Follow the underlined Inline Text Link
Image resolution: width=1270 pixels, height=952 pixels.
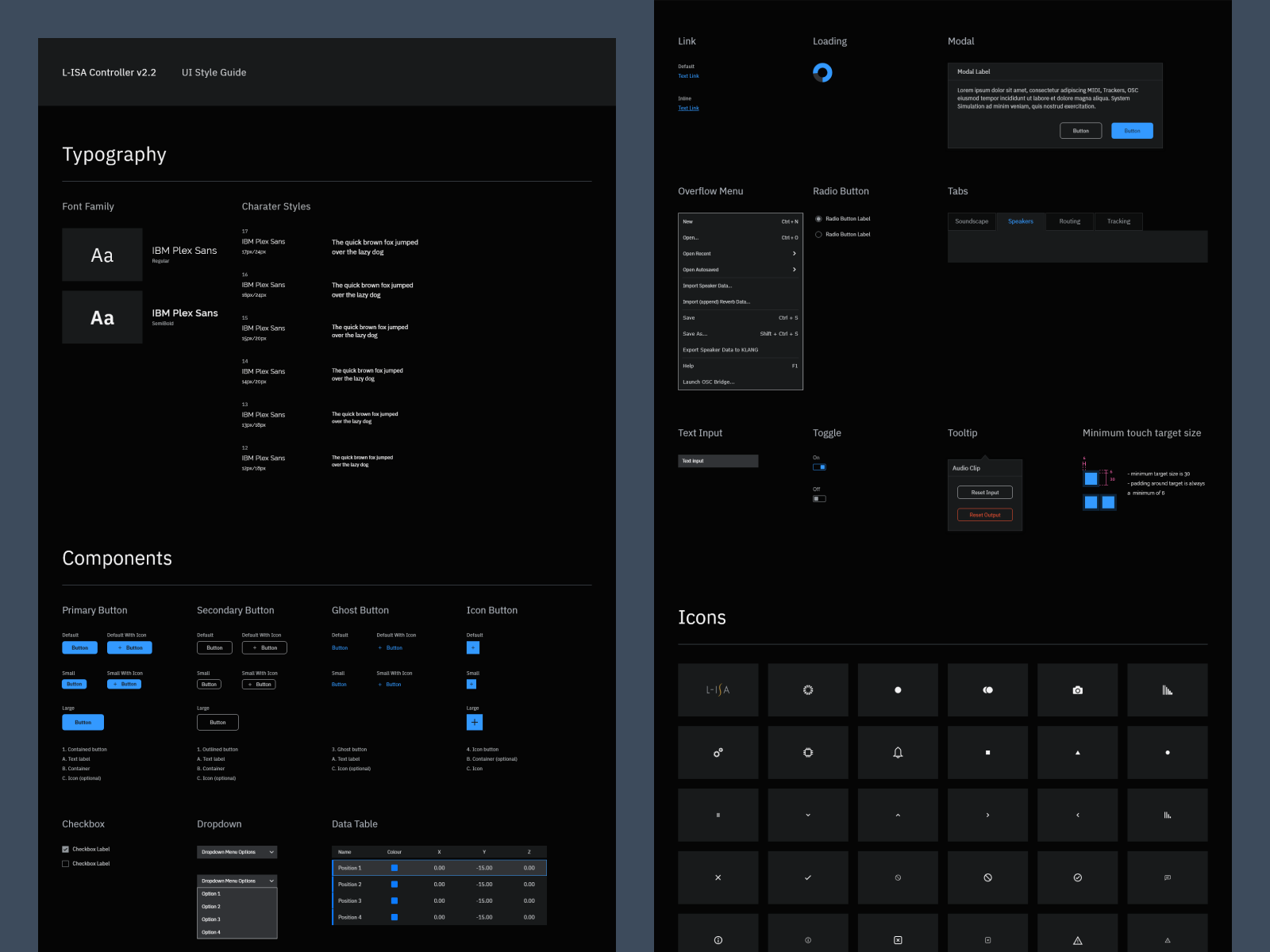click(688, 108)
